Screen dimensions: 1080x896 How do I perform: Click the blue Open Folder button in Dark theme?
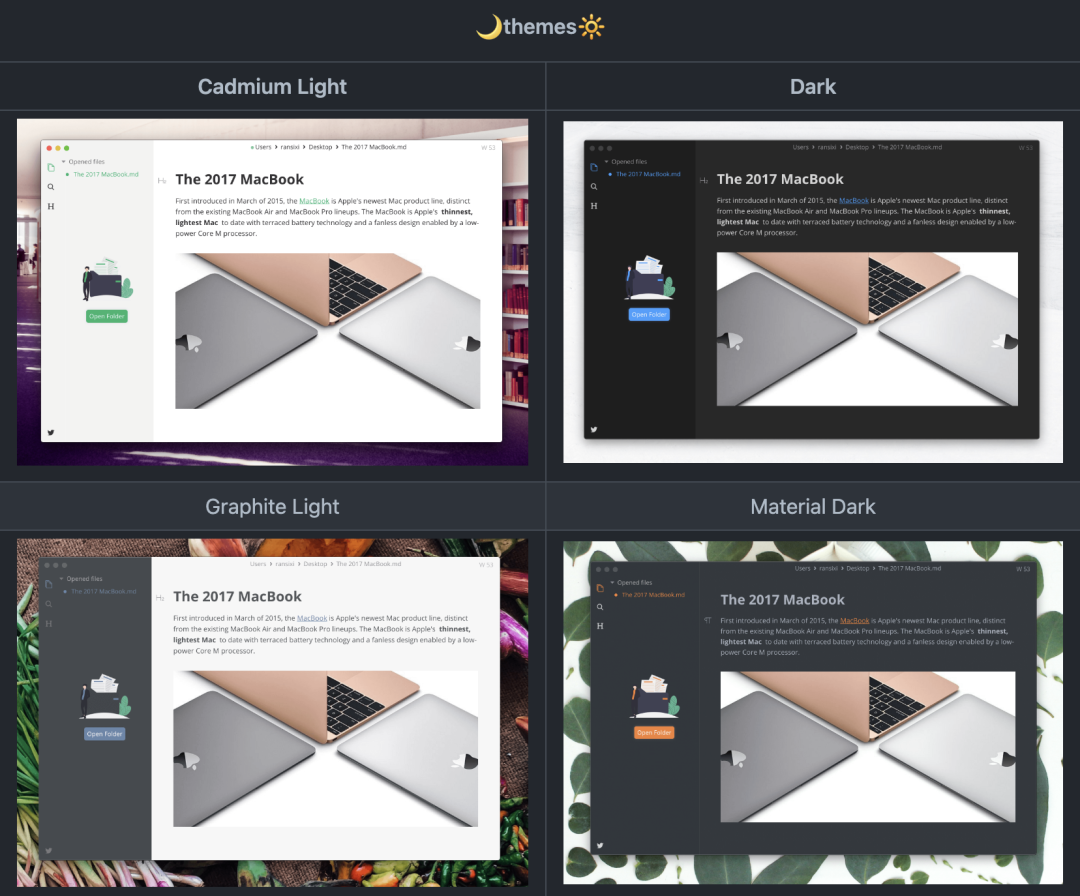650,315
